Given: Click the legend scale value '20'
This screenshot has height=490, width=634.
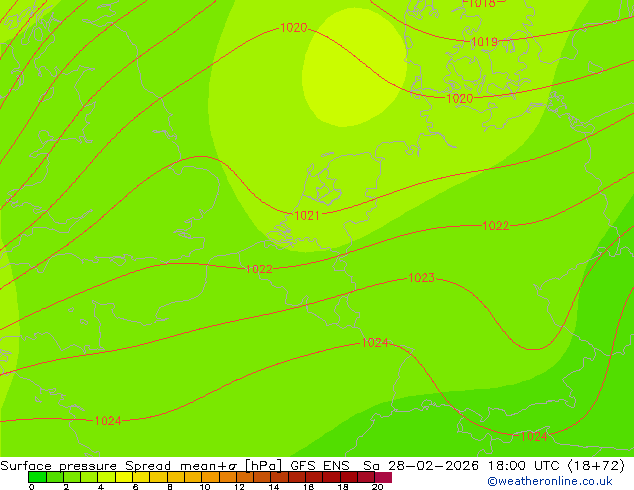Looking at the screenshot, I should click(377, 487).
